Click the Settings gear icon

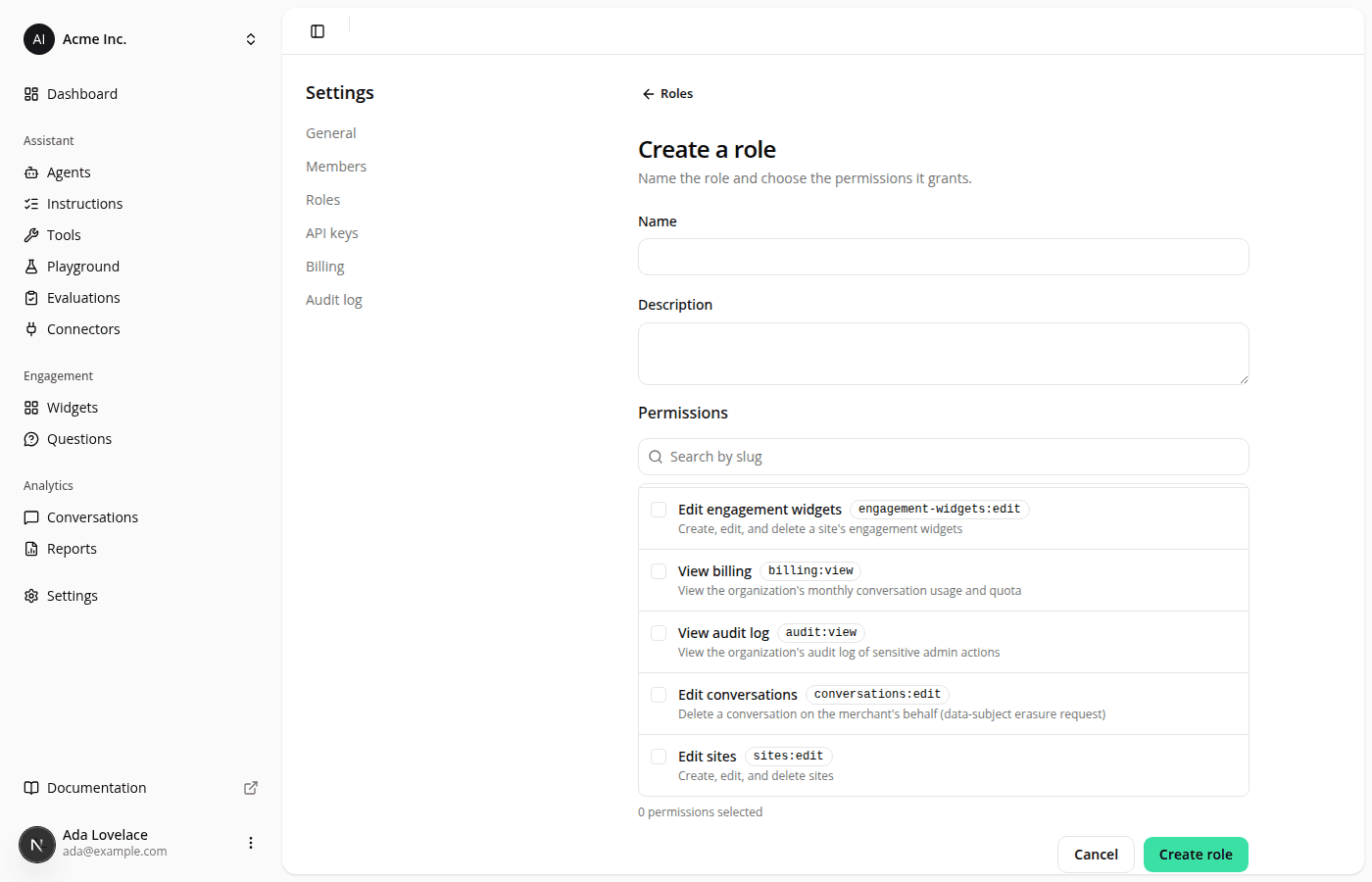click(x=31, y=596)
